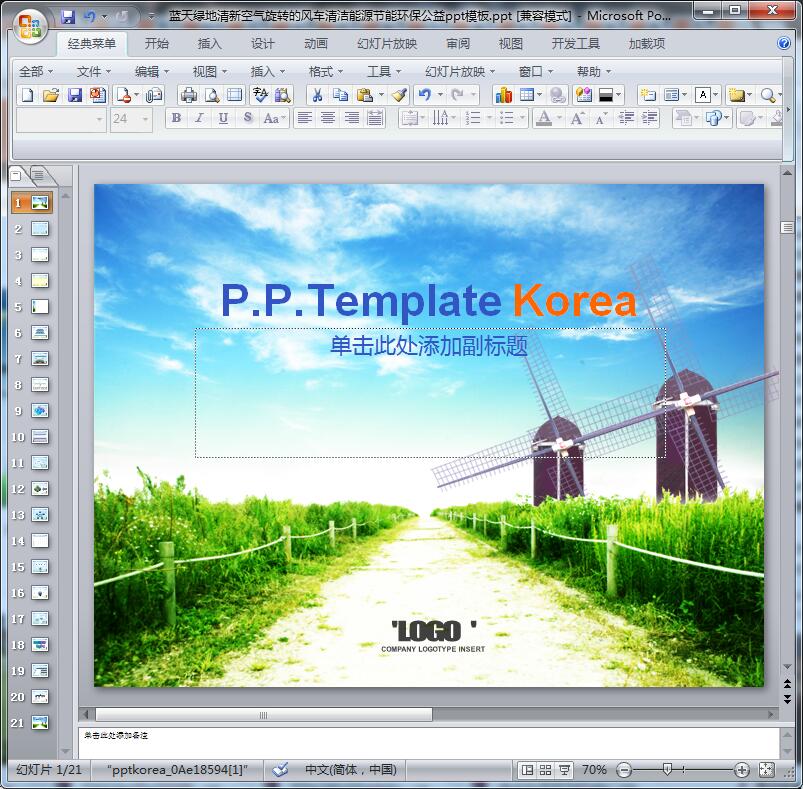Click the Increase indent level icon

pyautogui.click(x=649, y=119)
